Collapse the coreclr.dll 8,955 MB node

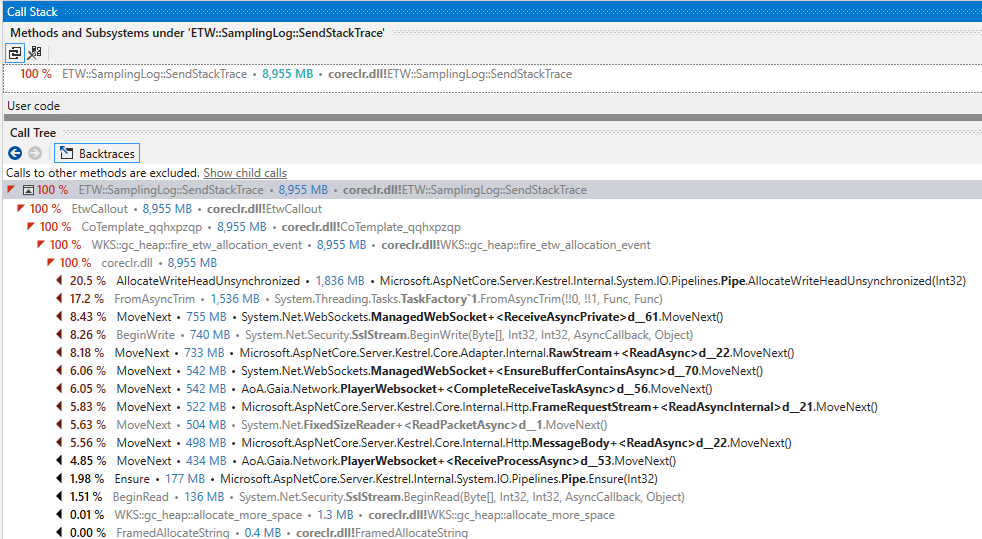[51, 262]
